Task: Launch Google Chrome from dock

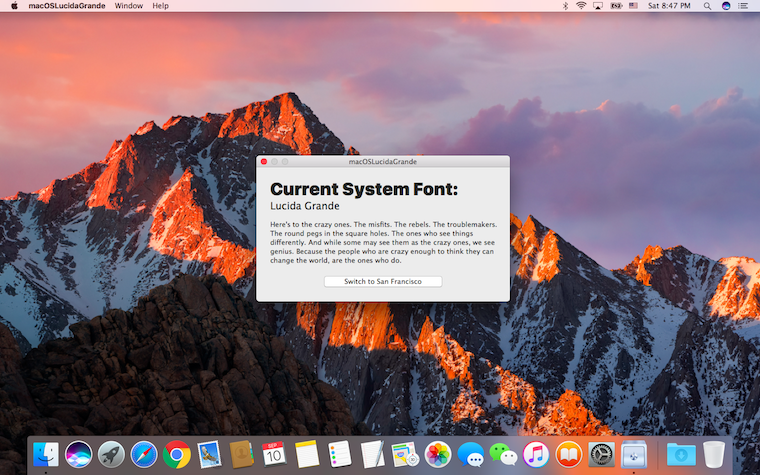Action: 177,454
